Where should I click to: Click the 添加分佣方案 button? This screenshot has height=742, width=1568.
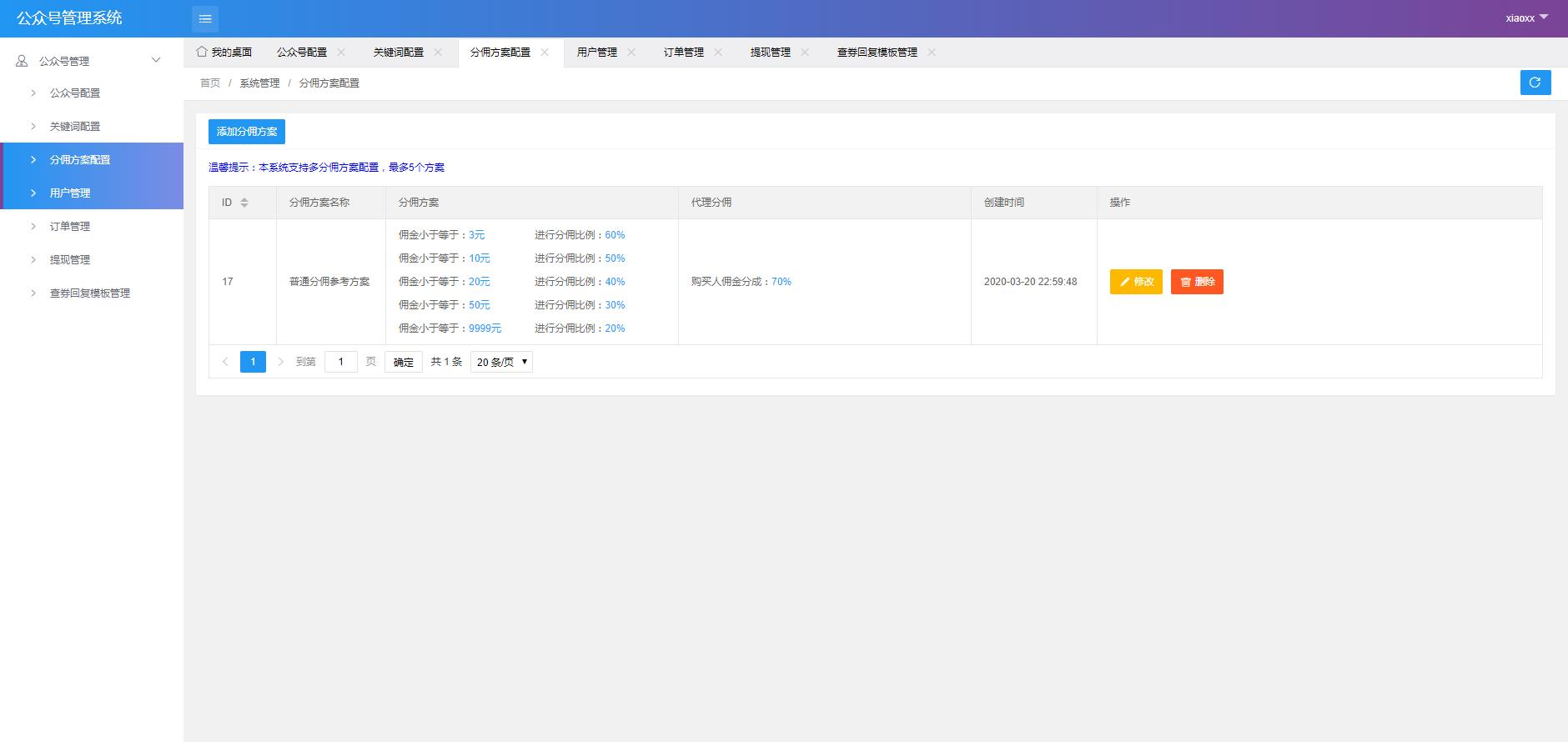pos(247,131)
